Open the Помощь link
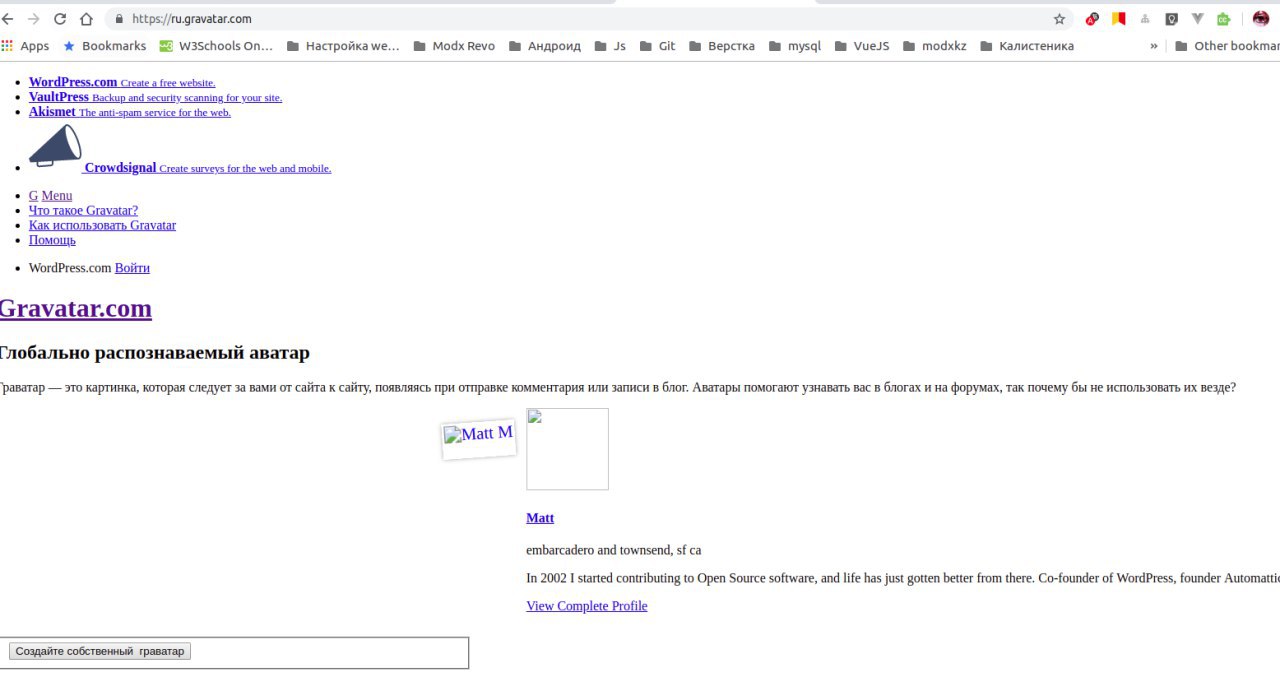This screenshot has height=677, width=1280. (52, 240)
